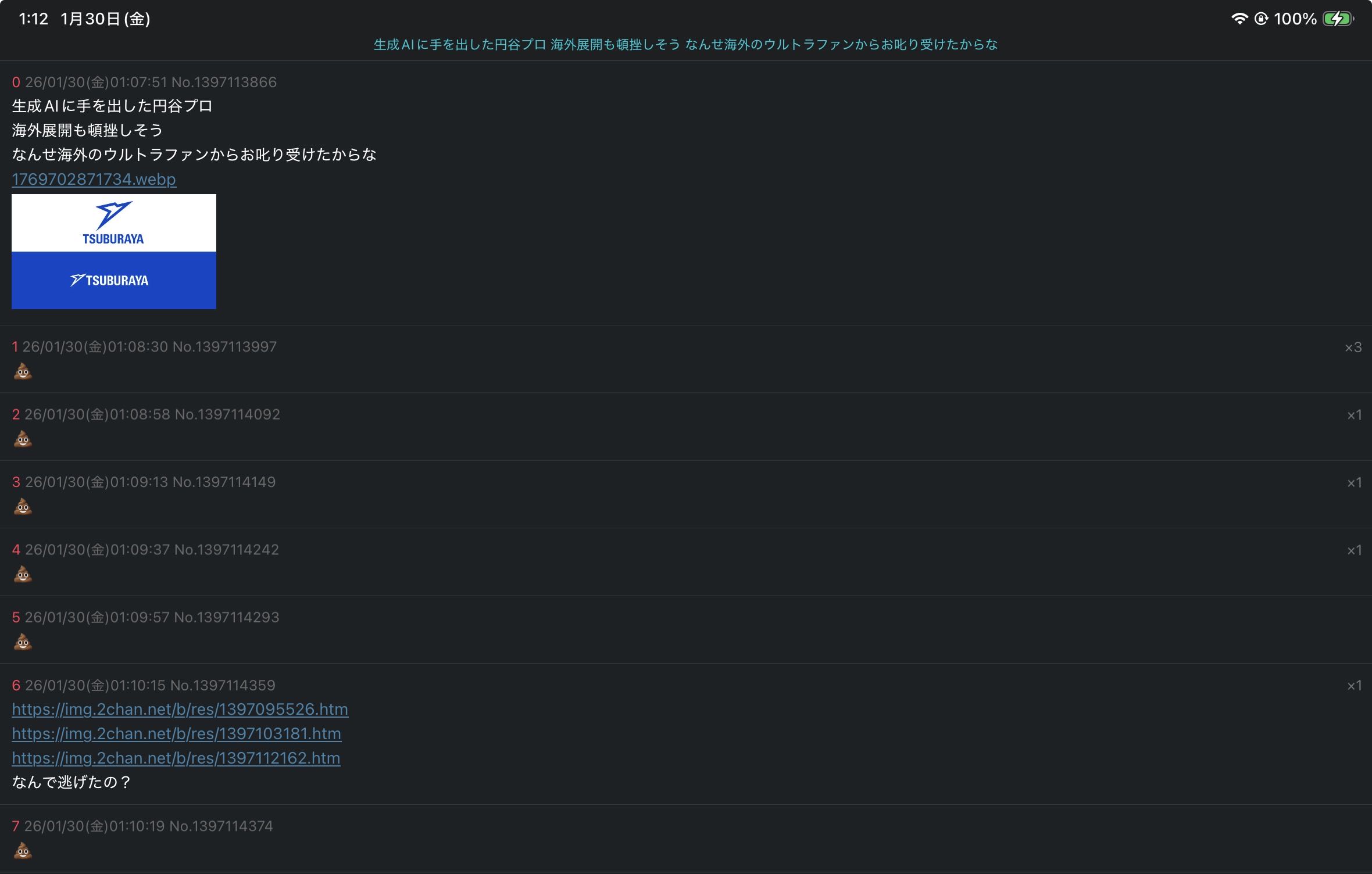
Task: Tap the TSUBURAYA logo thumbnail image
Action: click(x=114, y=251)
